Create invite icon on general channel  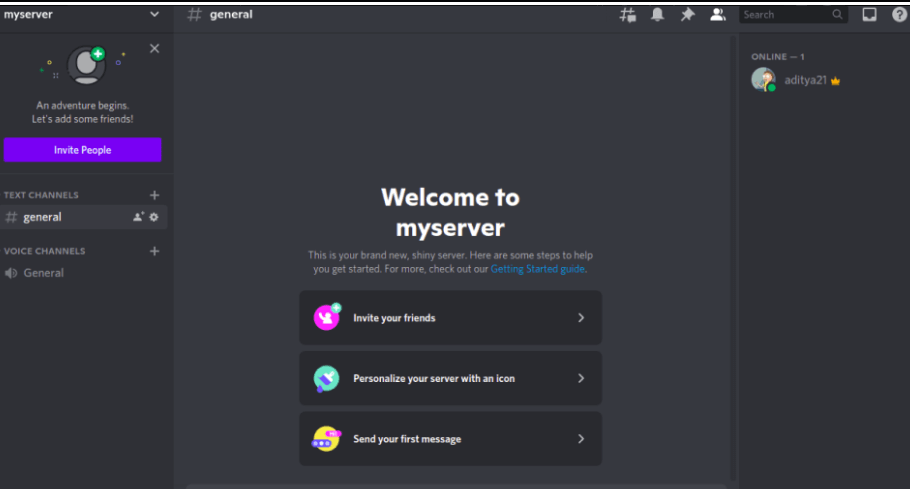tap(138, 217)
